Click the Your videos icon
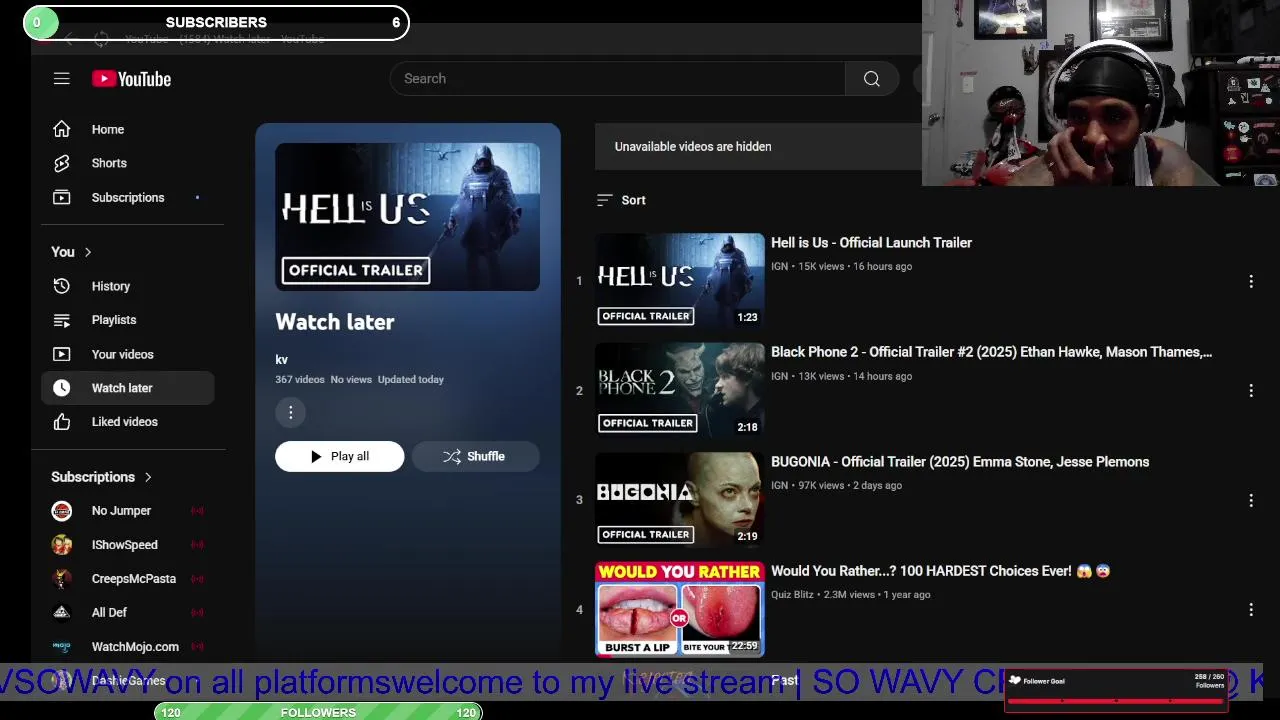The height and width of the screenshot is (720, 1280). [62, 354]
